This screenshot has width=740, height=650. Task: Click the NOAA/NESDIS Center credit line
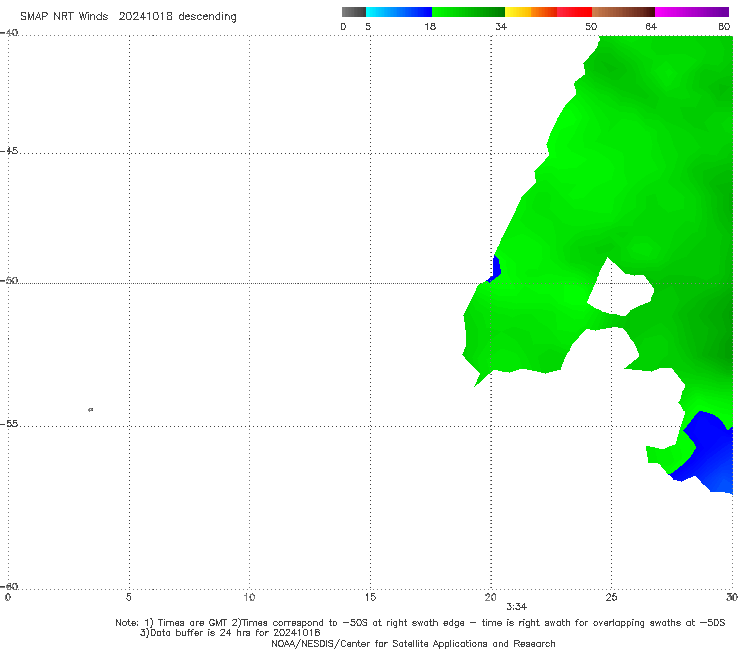click(413, 643)
